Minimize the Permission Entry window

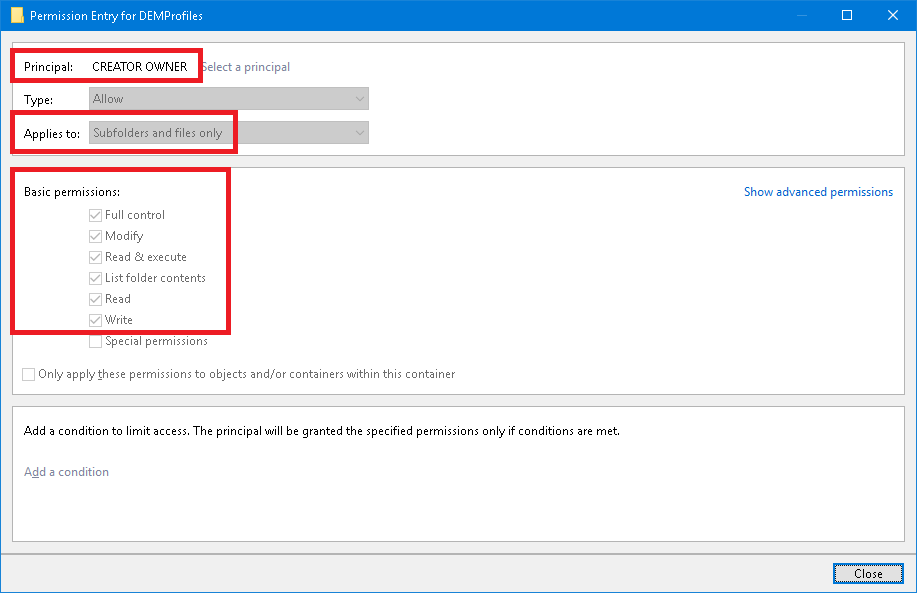pyautogui.click(x=801, y=15)
